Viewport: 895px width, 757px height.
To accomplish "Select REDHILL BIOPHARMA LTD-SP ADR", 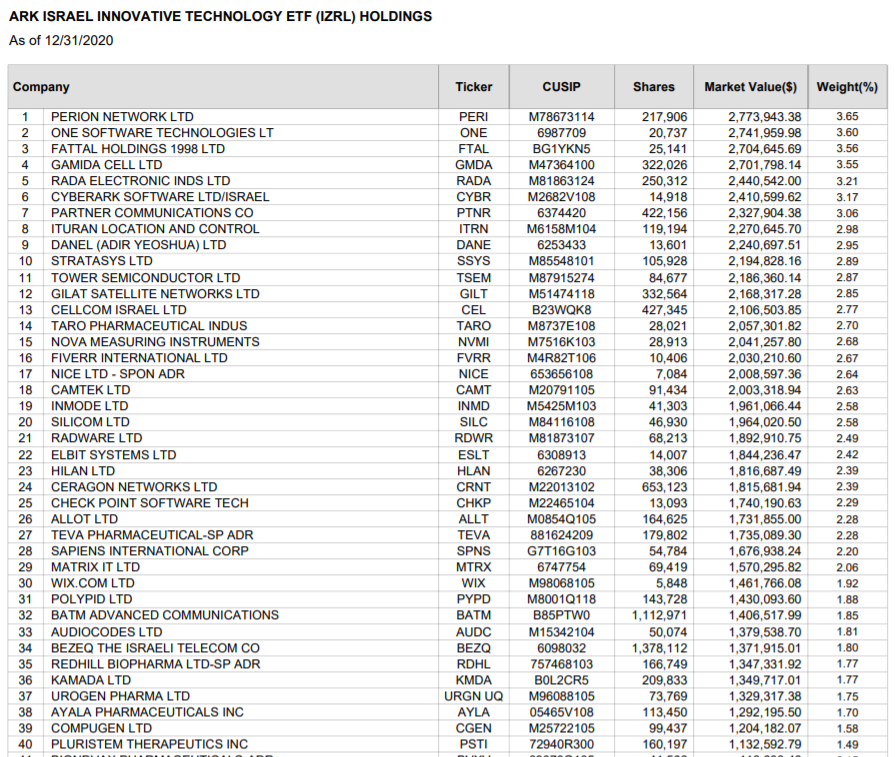I will pyautogui.click(x=155, y=663).
